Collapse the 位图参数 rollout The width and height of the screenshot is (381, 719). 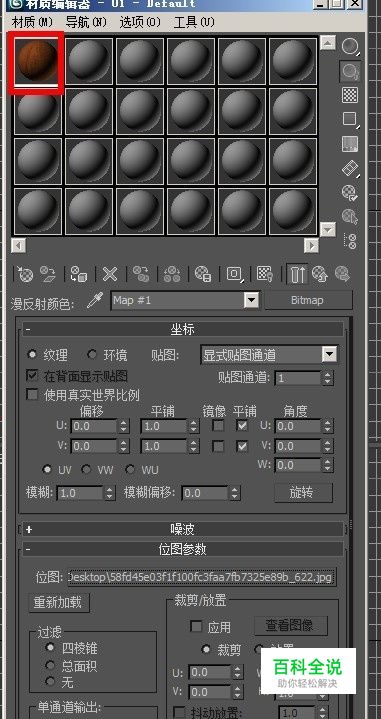182,549
